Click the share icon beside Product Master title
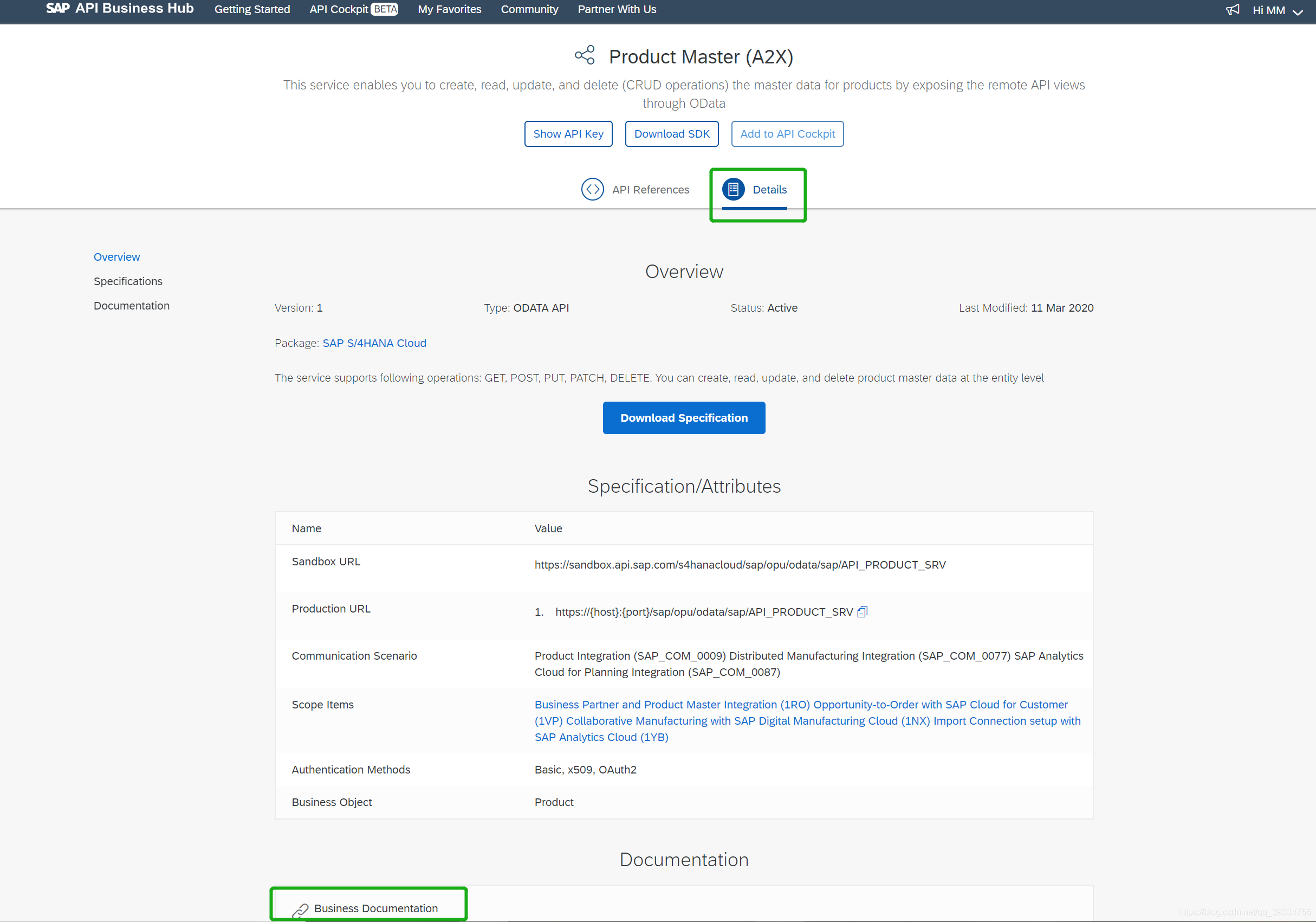Viewport: 1316px width, 922px height. coord(585,56)
